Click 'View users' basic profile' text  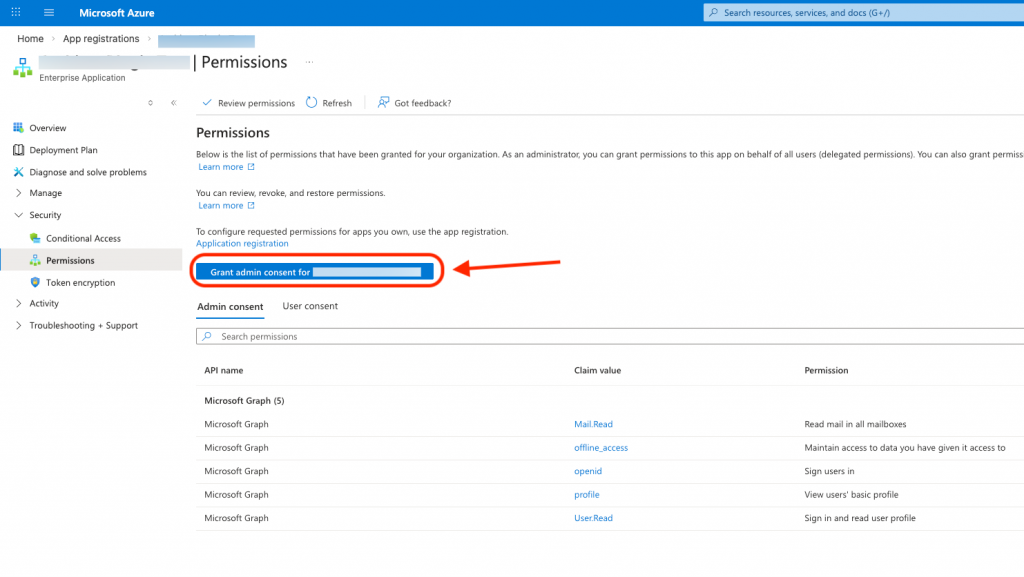(x=851, y=495)
